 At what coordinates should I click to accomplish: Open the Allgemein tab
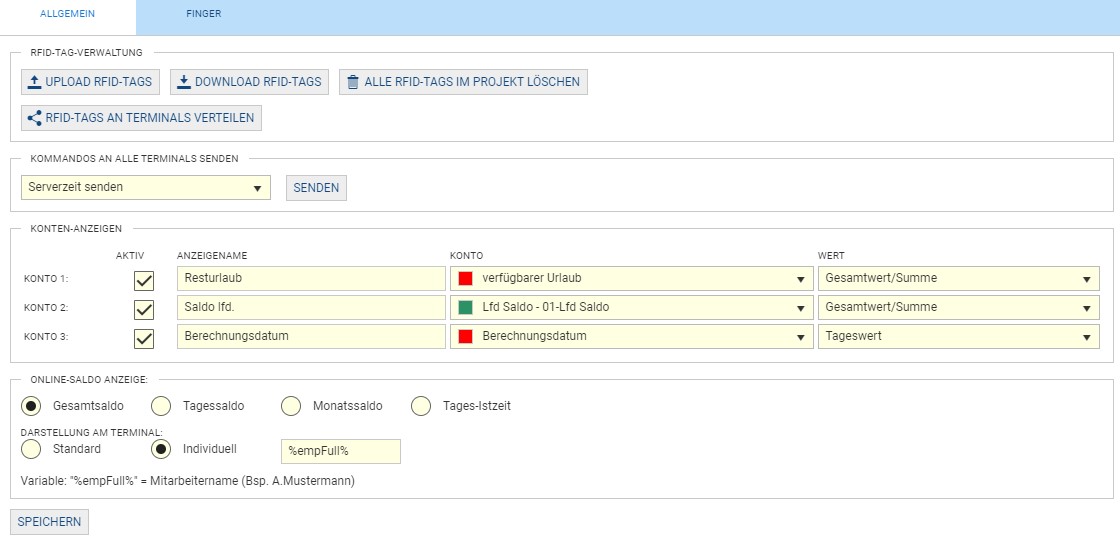click(67, 14)
